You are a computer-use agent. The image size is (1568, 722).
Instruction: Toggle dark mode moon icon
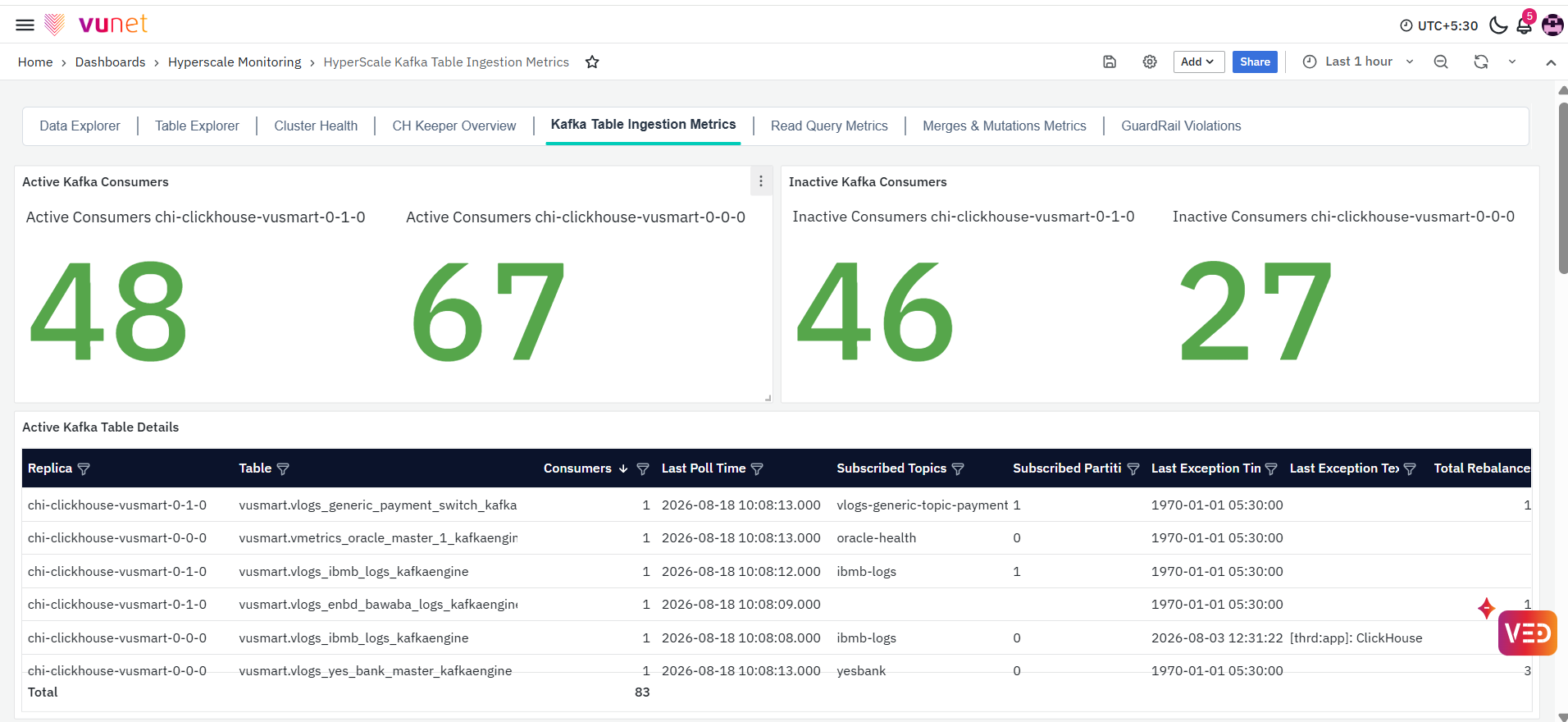point(1498,25)
